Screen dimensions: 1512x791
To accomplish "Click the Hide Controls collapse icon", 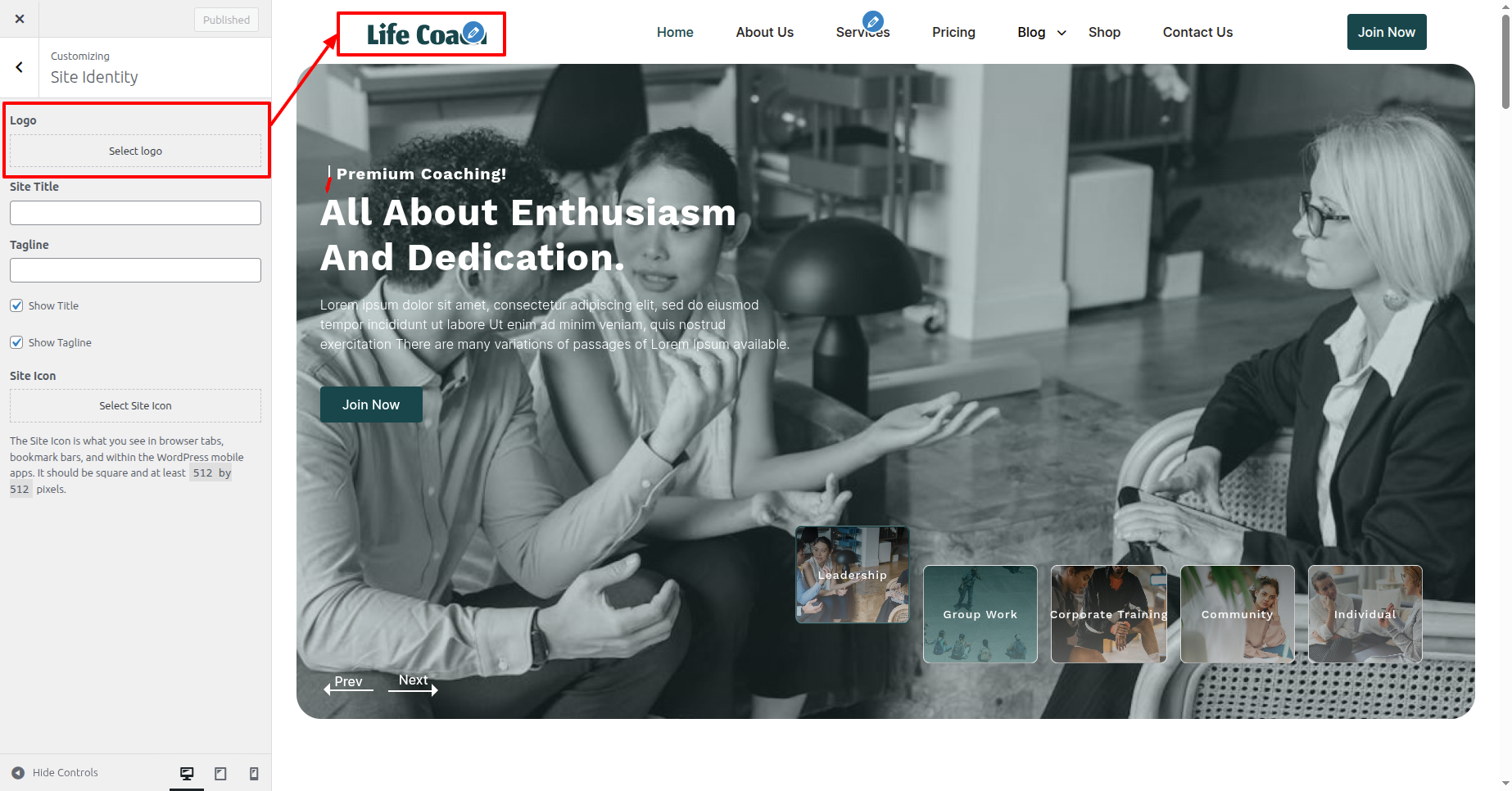I will pos(18,773).
